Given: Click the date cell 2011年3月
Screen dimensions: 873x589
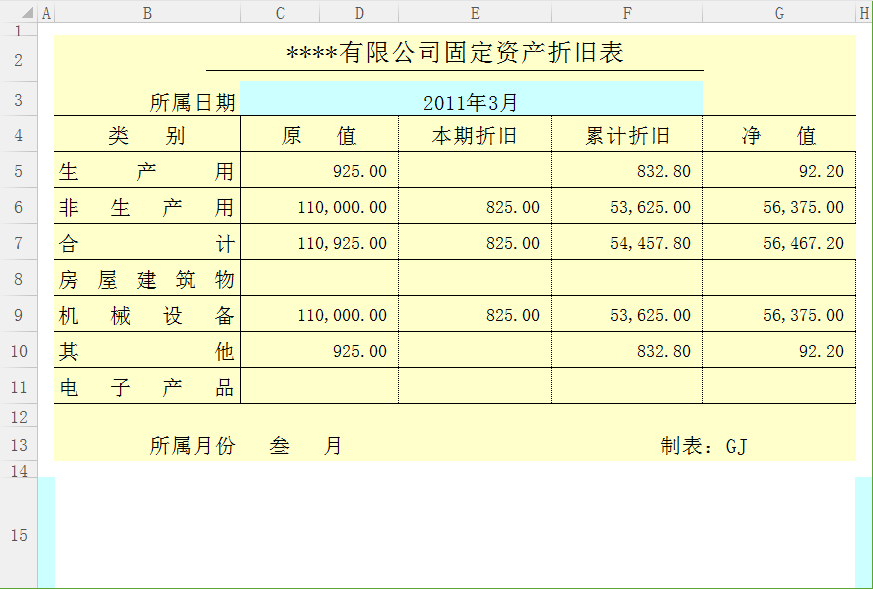Looking at the screenshot, I should pyautogui.click(x=470, y=102).
